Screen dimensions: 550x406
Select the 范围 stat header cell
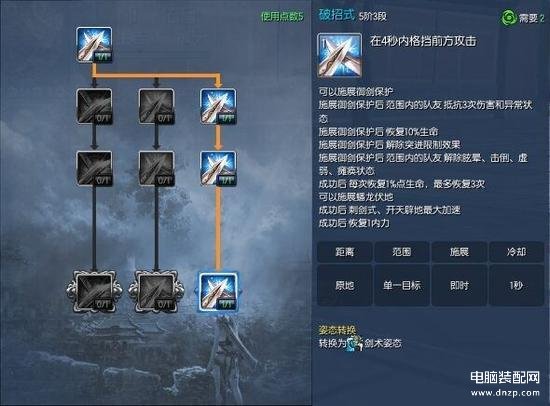tap(402, 252)
